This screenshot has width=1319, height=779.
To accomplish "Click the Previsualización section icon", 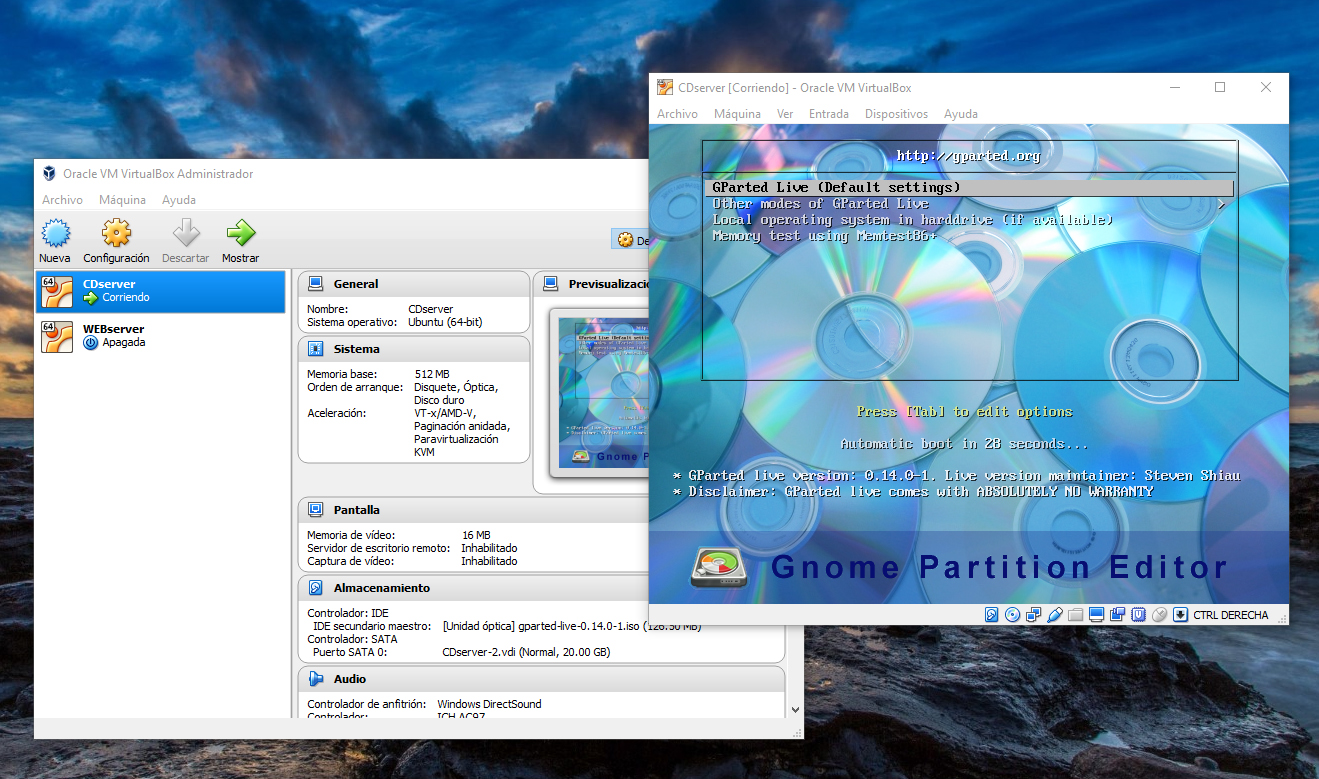I will 550,284.
